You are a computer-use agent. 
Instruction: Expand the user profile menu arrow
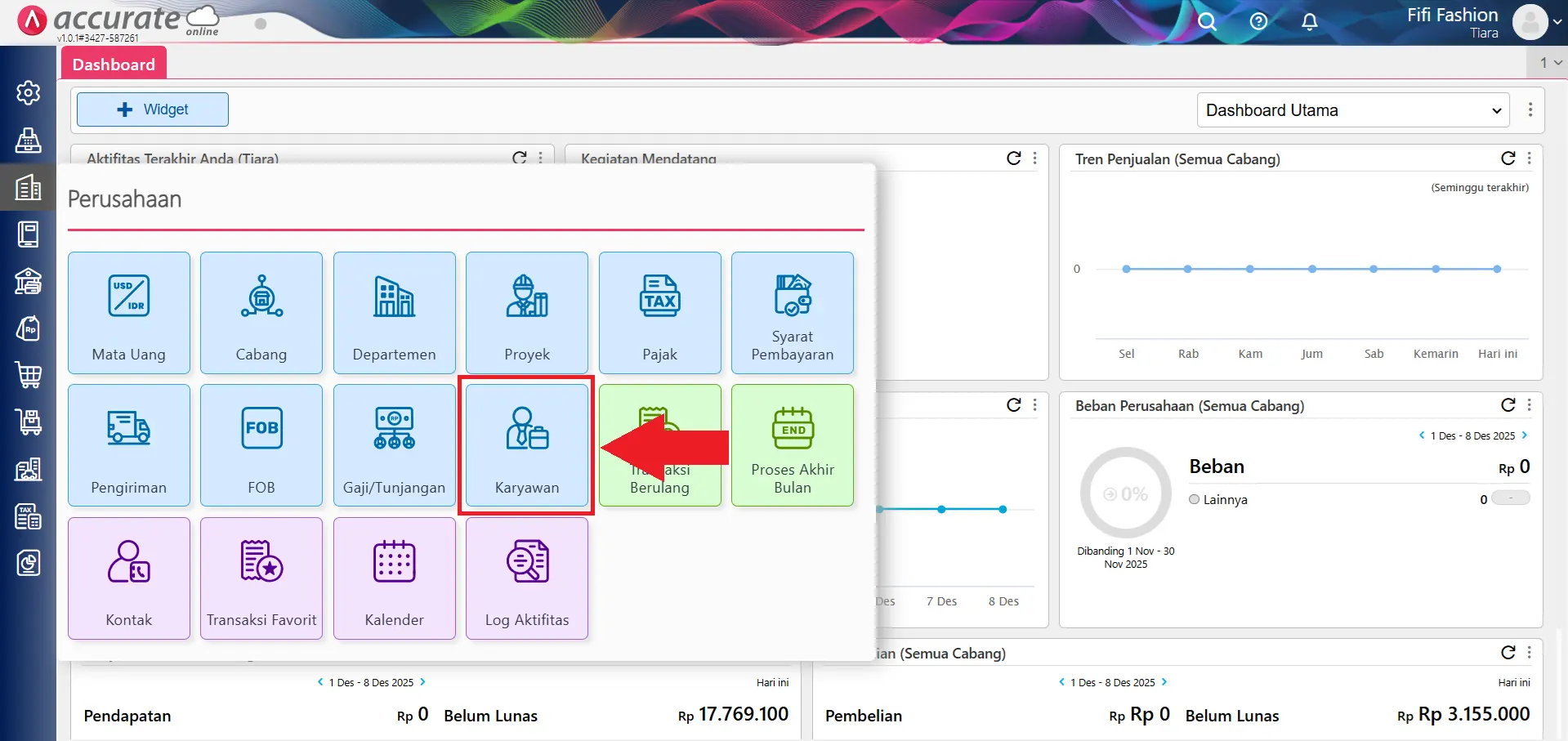(1557, 22)
